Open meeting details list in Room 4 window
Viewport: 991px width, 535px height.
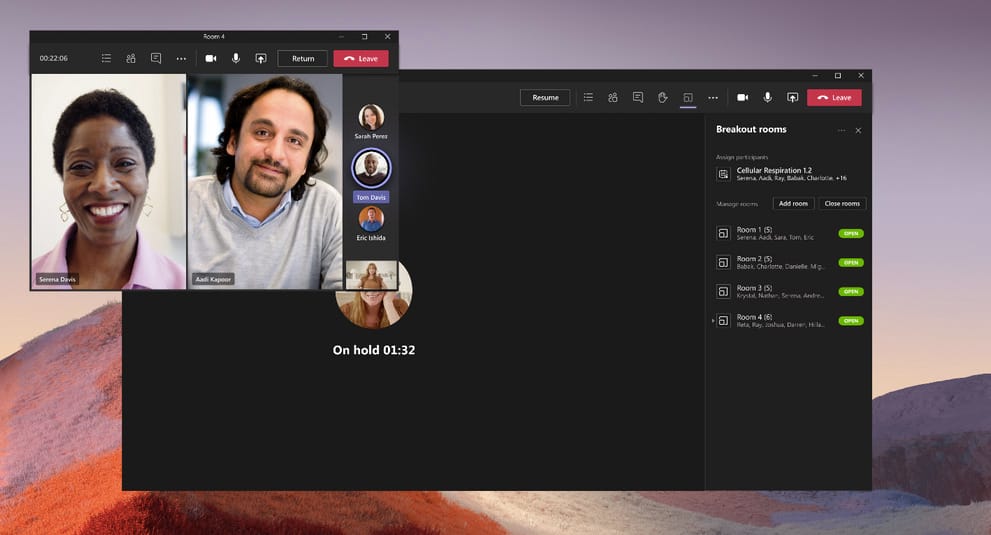(106, 58)
